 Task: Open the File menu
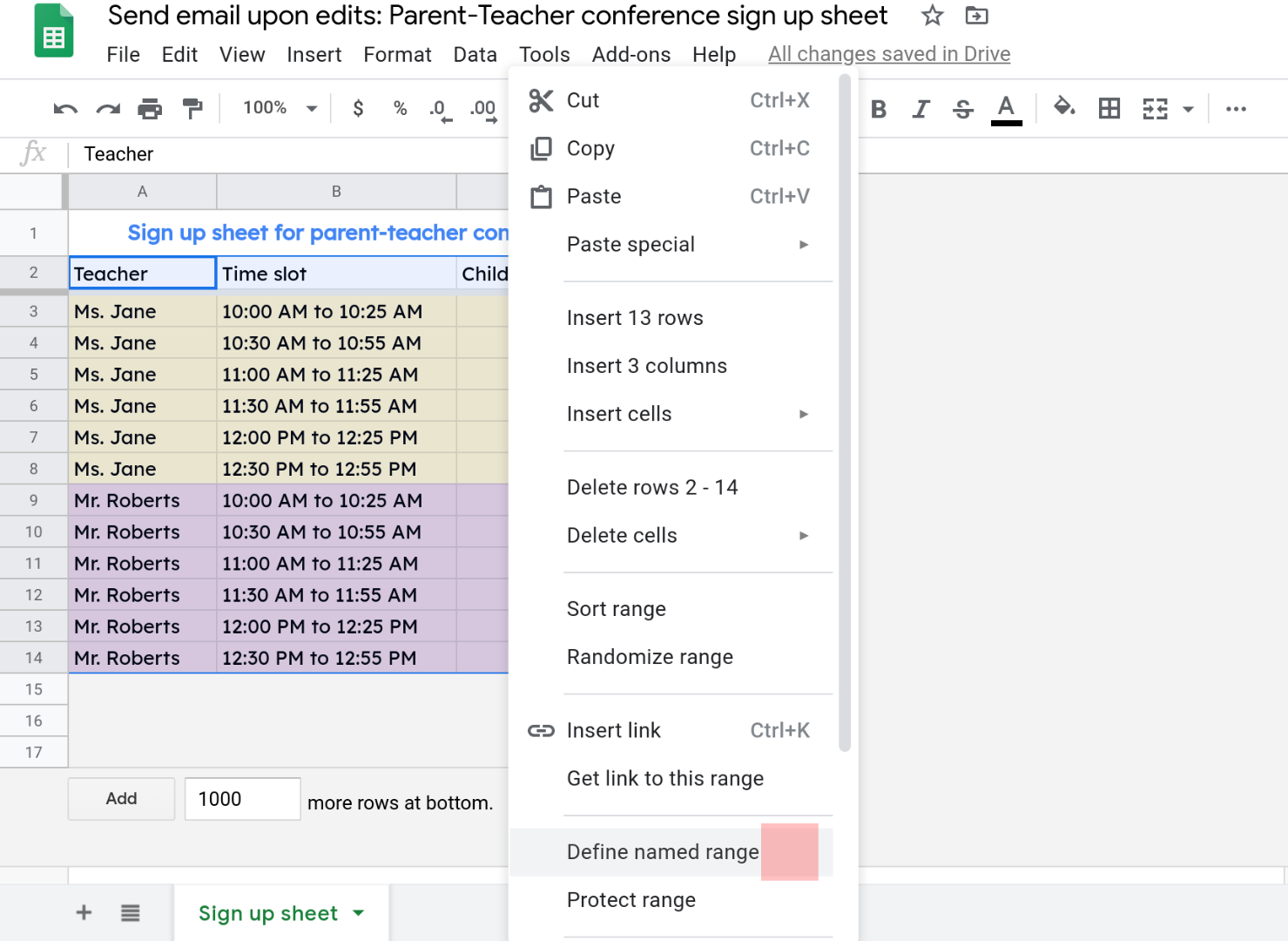tap(124, 54)
